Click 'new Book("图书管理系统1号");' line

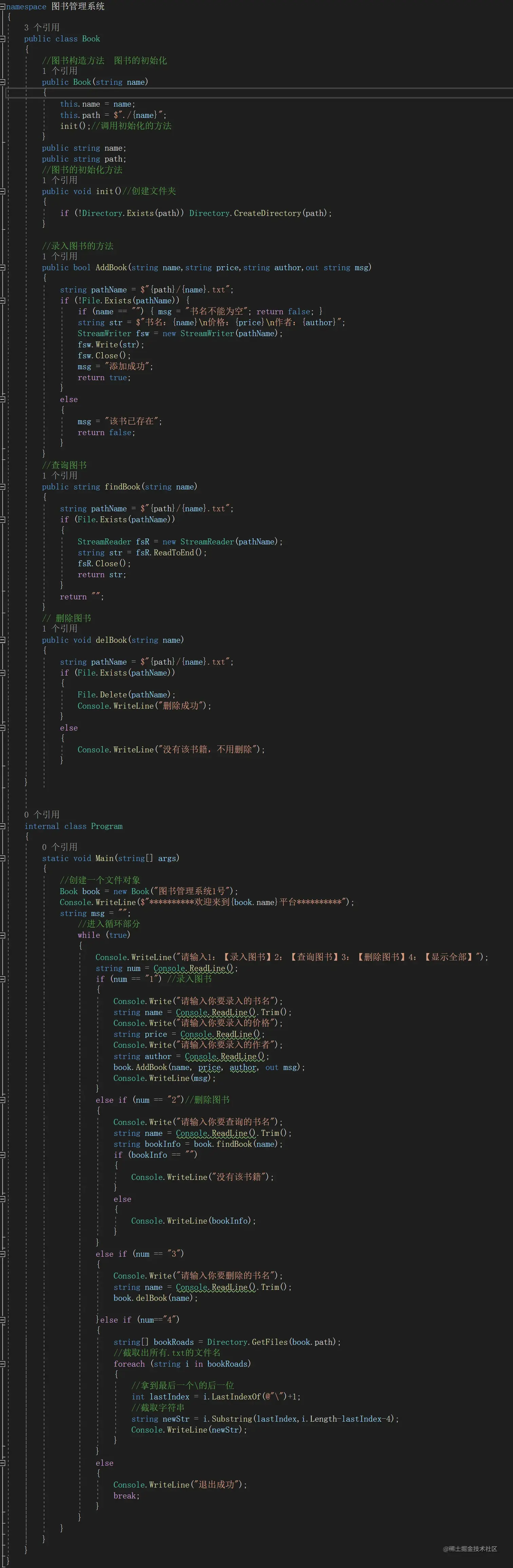coord(175,891)
